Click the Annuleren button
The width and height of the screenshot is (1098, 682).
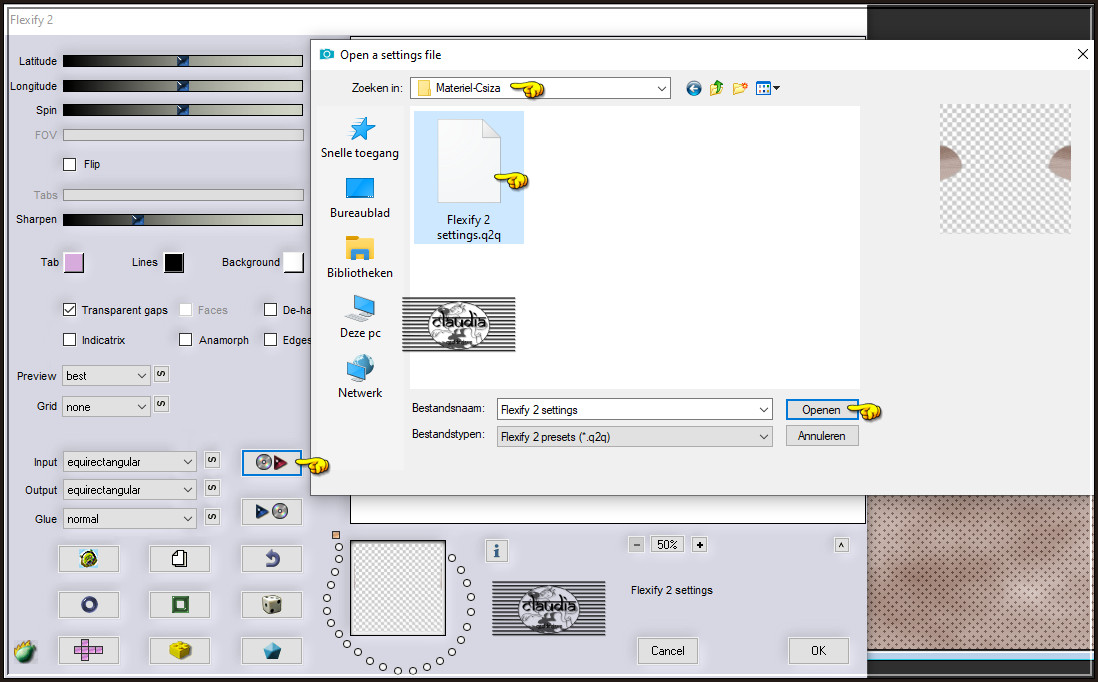821,436
